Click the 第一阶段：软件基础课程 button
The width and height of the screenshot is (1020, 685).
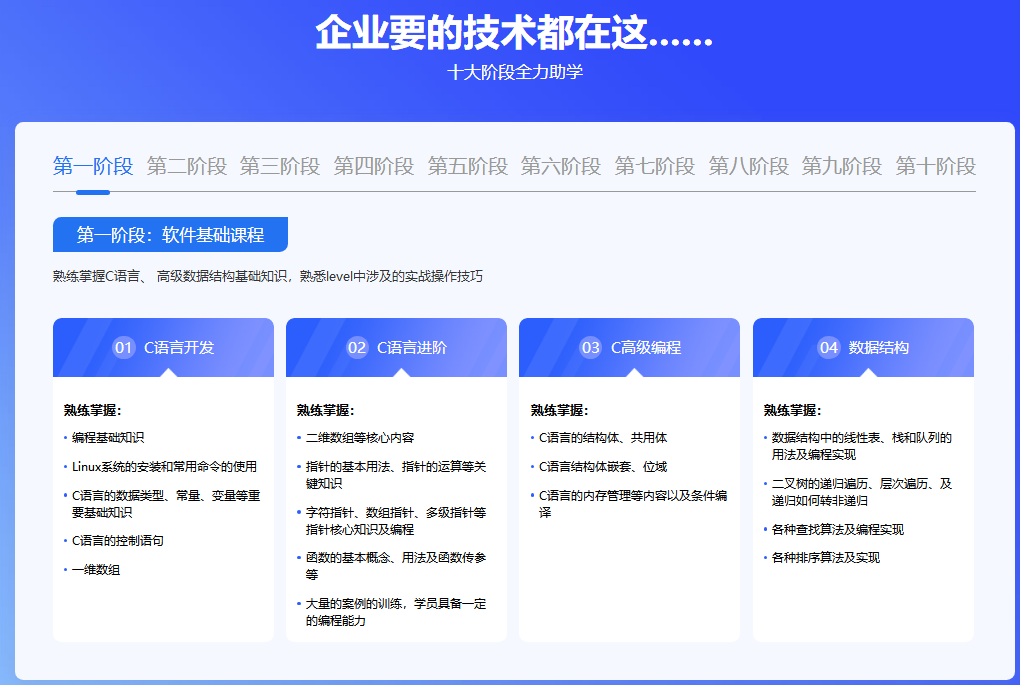click(170, 234)
